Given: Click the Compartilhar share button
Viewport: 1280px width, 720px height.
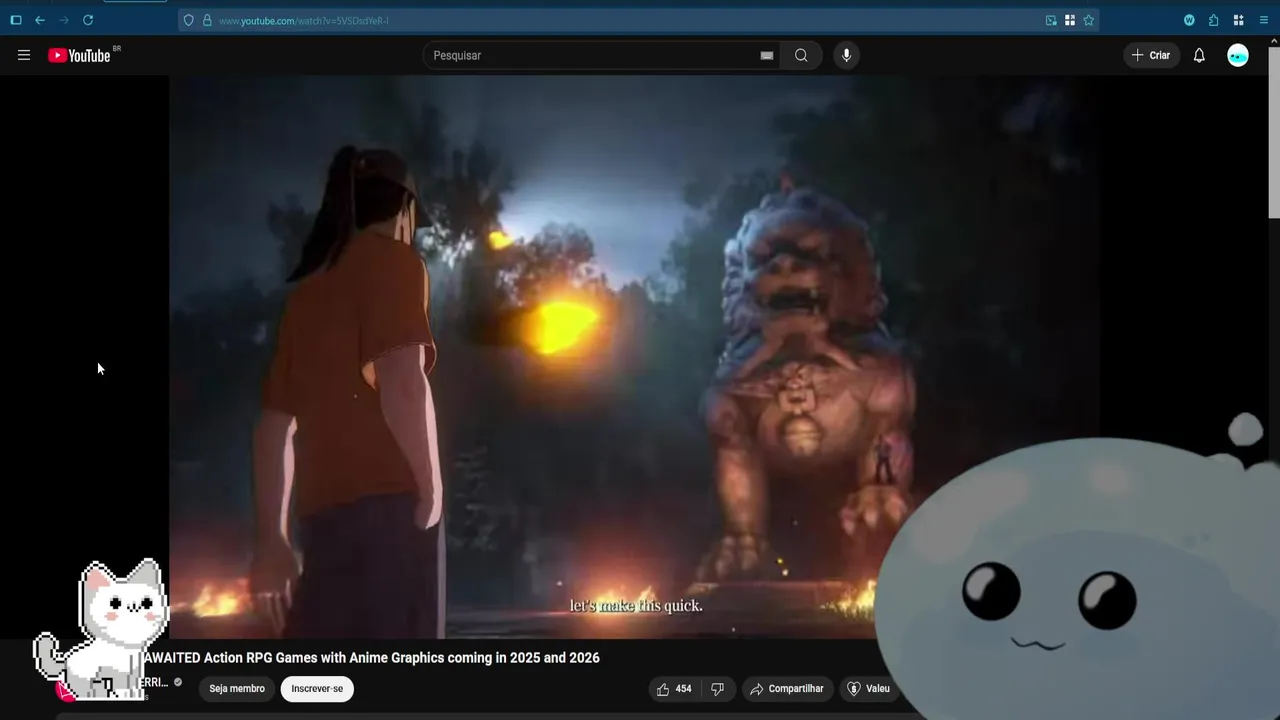Looking at the screenshot, I should 786,688.
